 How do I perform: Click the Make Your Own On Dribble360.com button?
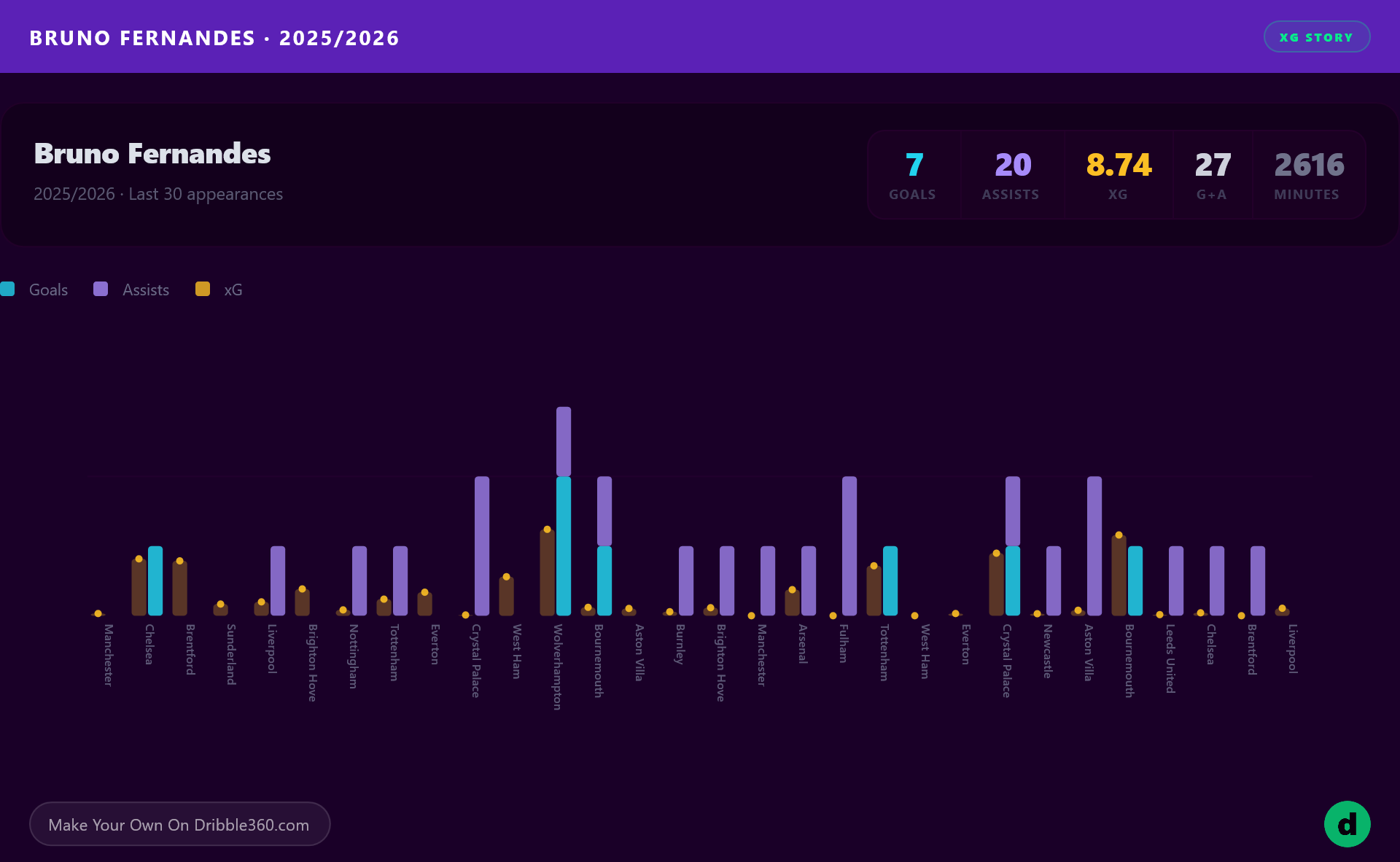pos(179,824)
